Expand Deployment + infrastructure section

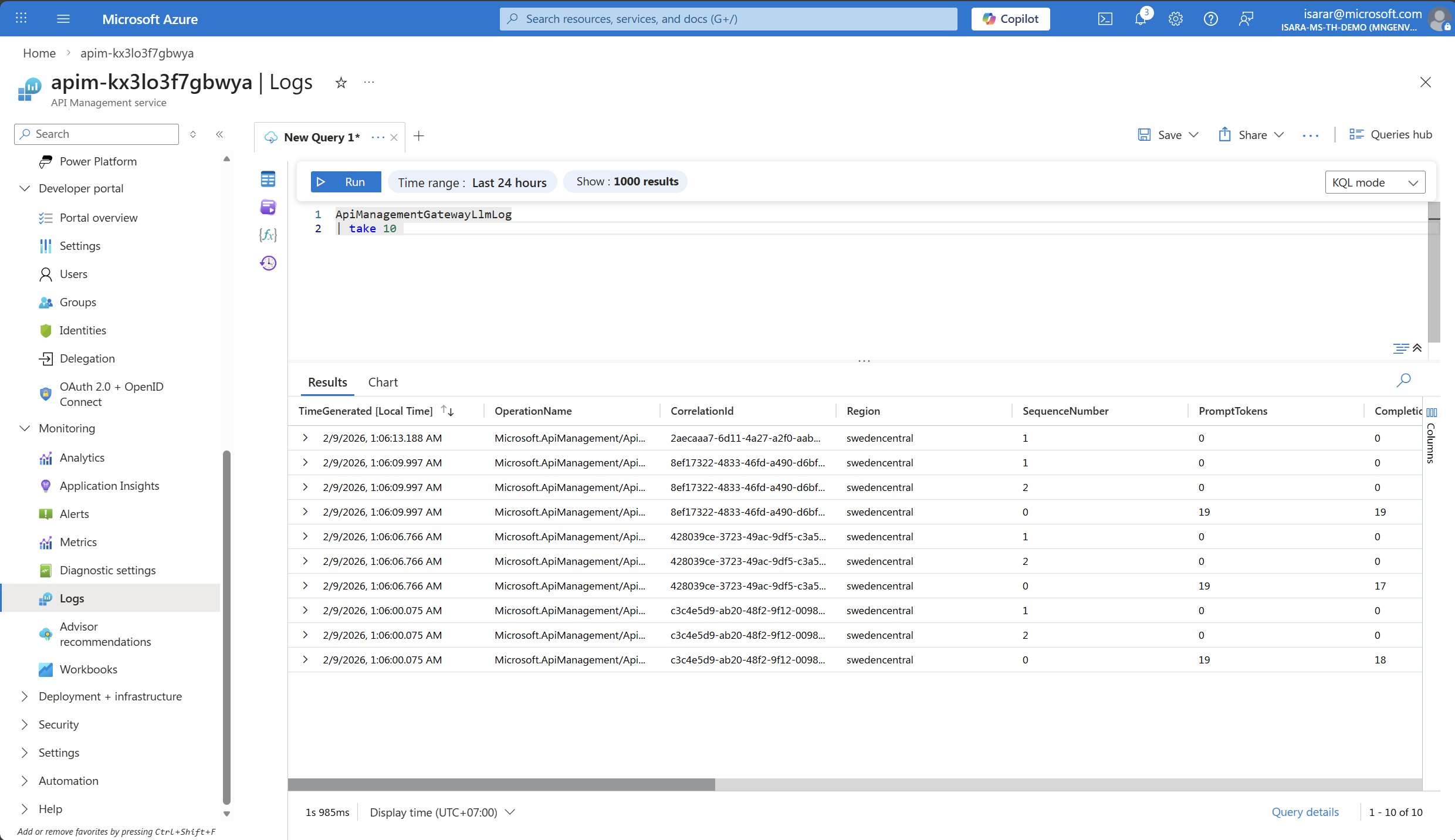pyautogui.click(x=25, y=696)
